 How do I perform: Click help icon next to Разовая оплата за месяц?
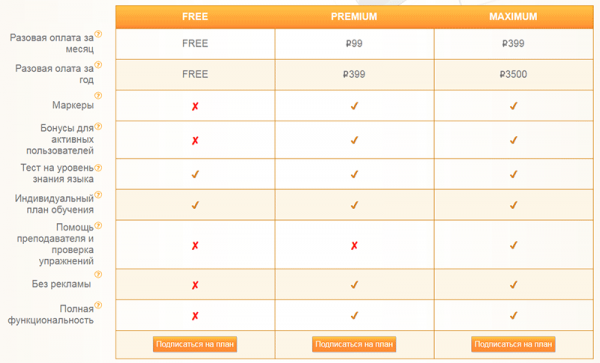point(98,34)
